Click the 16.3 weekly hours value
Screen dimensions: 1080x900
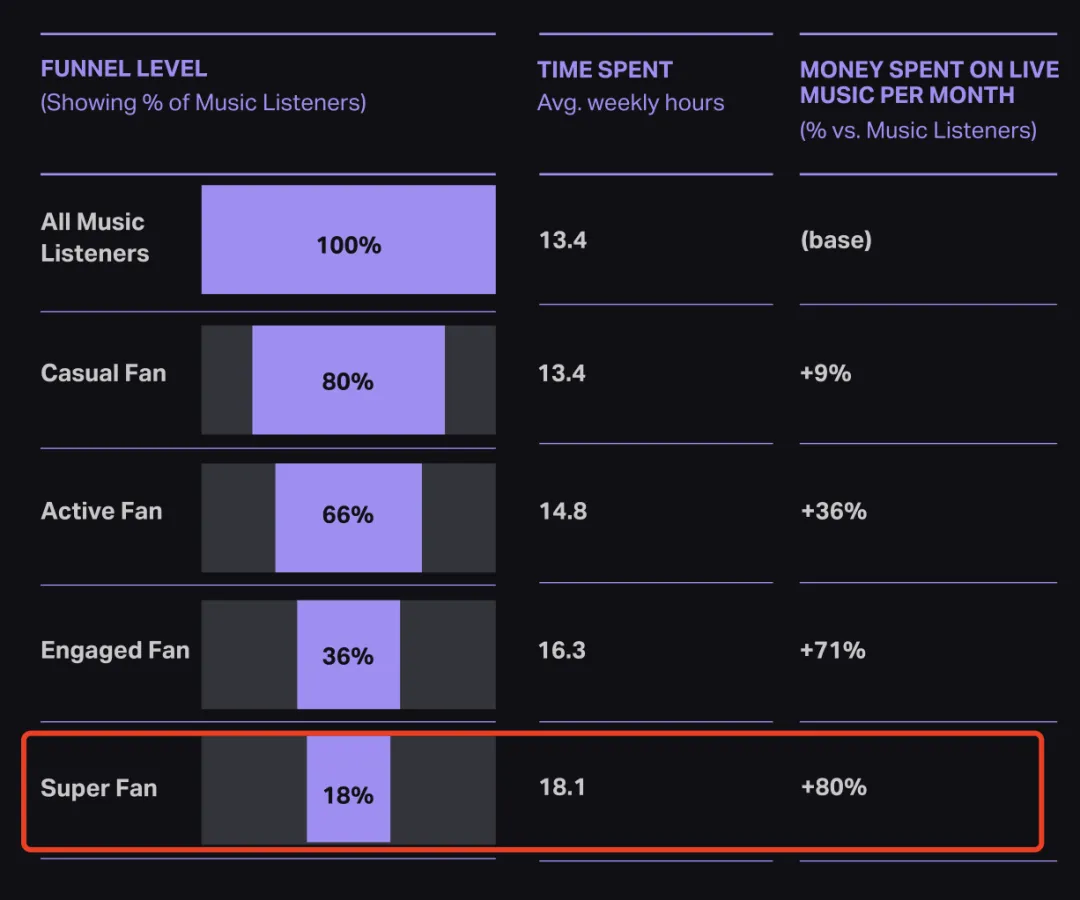click(x=563, y=651)
